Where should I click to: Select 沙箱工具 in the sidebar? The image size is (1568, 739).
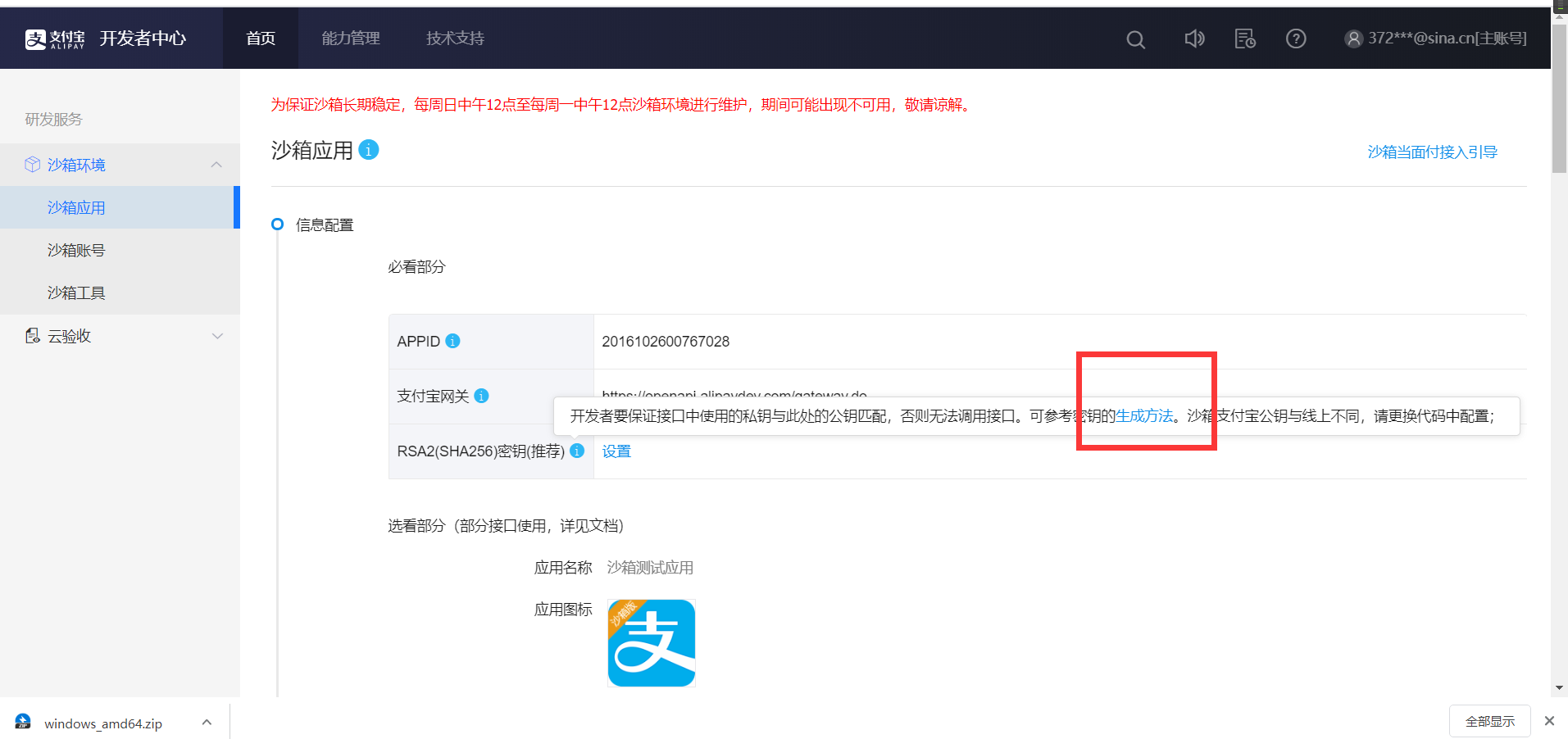coord(120,292)
